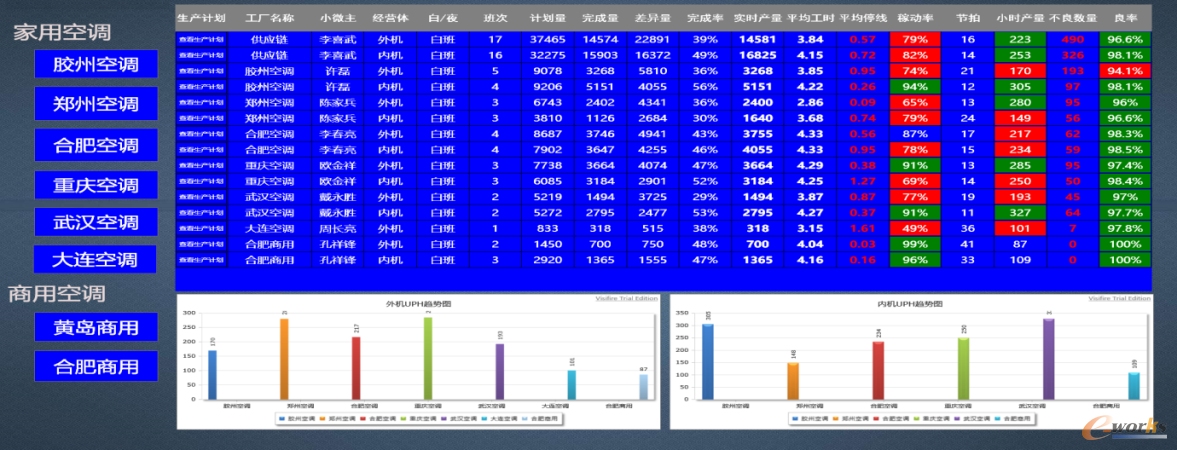Click 查看生产计划 in the 计划量 2920 row
This screenshot has width=1177, height=450.
[x=201, y=259]
